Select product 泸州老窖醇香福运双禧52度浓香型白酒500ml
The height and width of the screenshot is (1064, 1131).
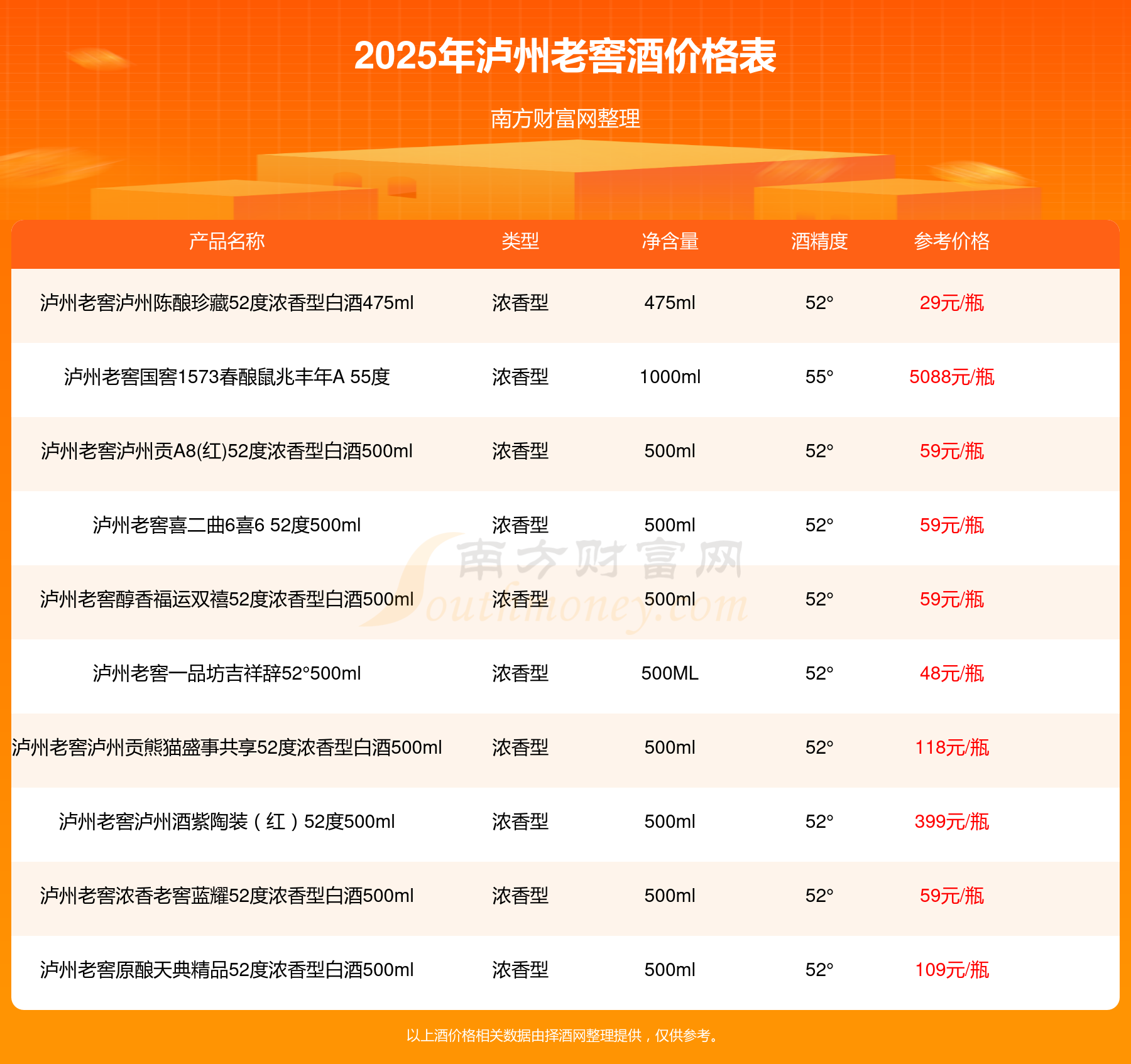pyautogui.click(x=227, y=599)
